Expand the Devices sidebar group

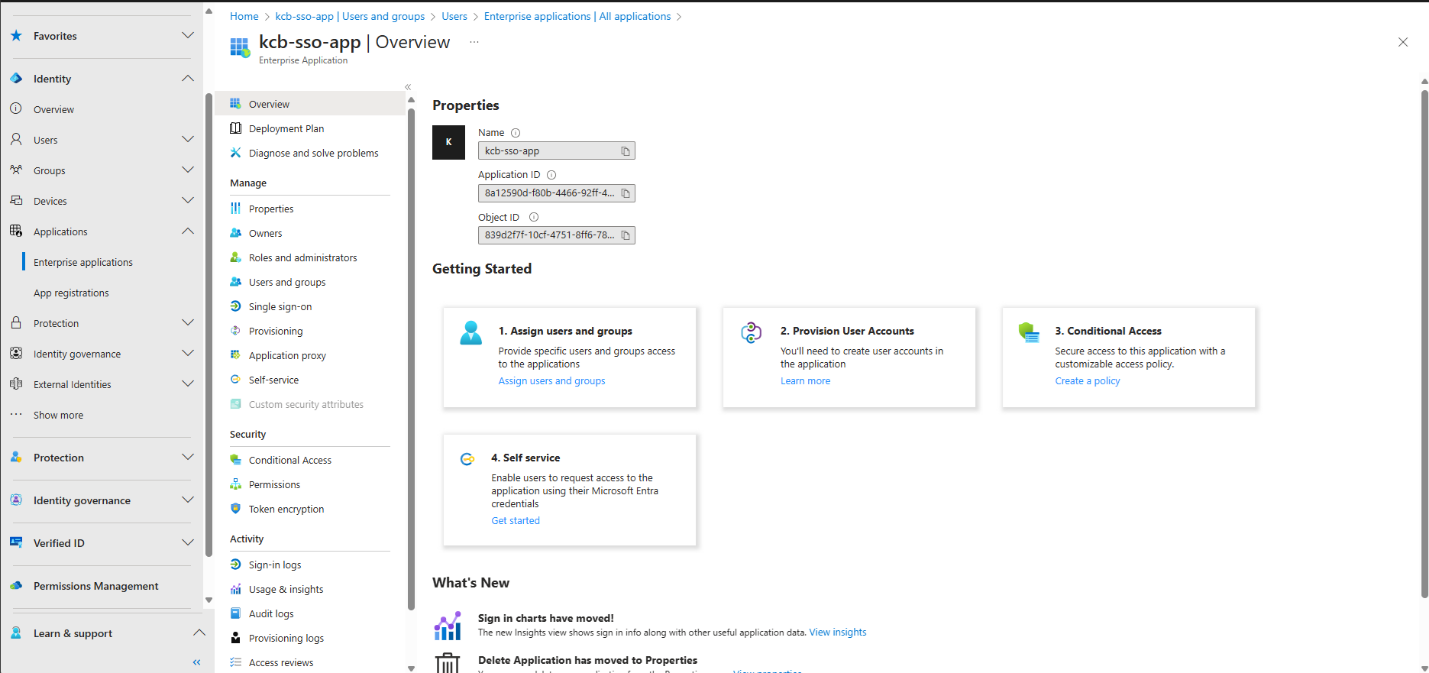pos(188,201)
